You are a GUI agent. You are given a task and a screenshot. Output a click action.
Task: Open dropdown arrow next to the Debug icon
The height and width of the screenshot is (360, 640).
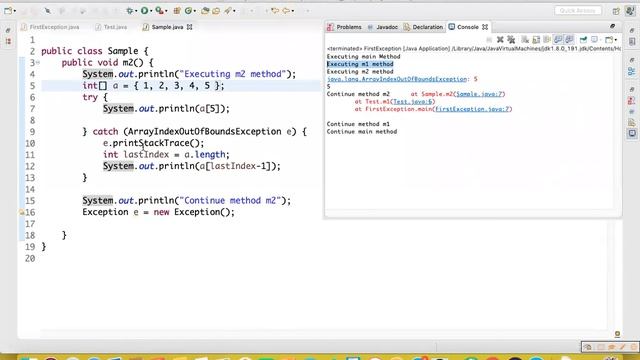tap(136, 11)
